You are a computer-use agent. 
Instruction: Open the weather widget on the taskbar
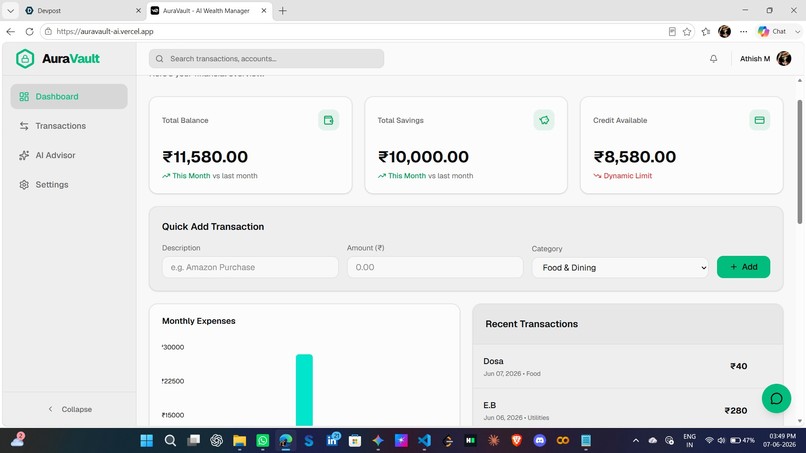click(17, 440)
